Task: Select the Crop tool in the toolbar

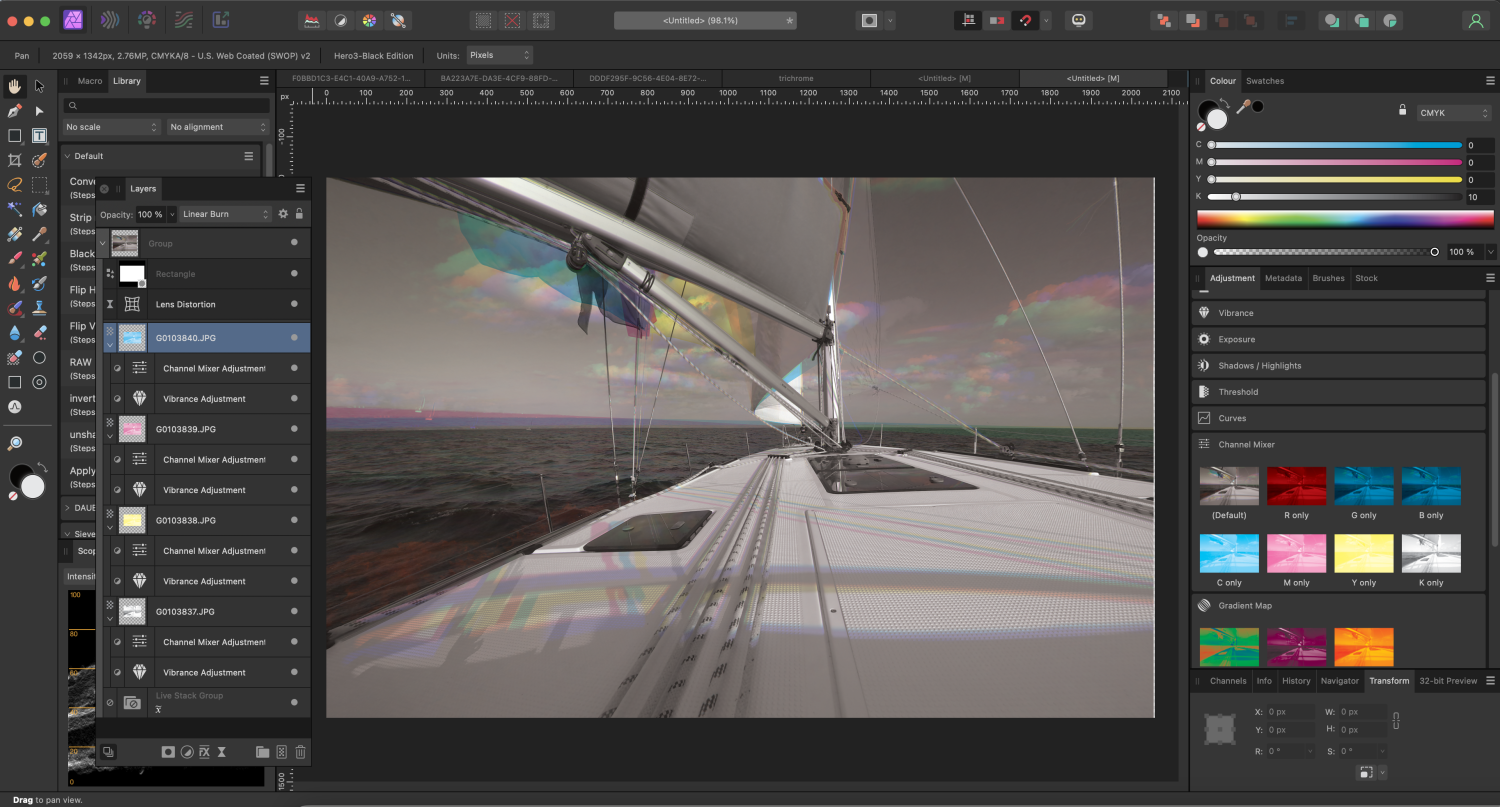Action: click(15, 160)
